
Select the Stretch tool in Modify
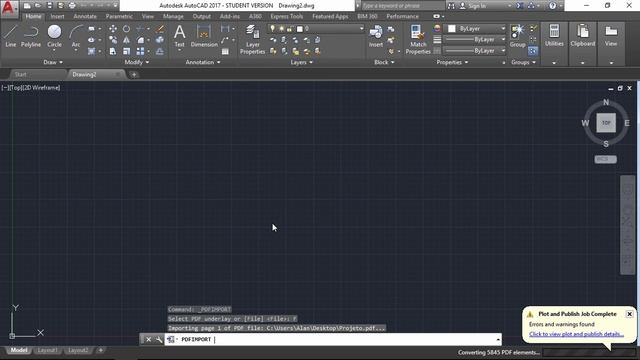tap(113, 51)
